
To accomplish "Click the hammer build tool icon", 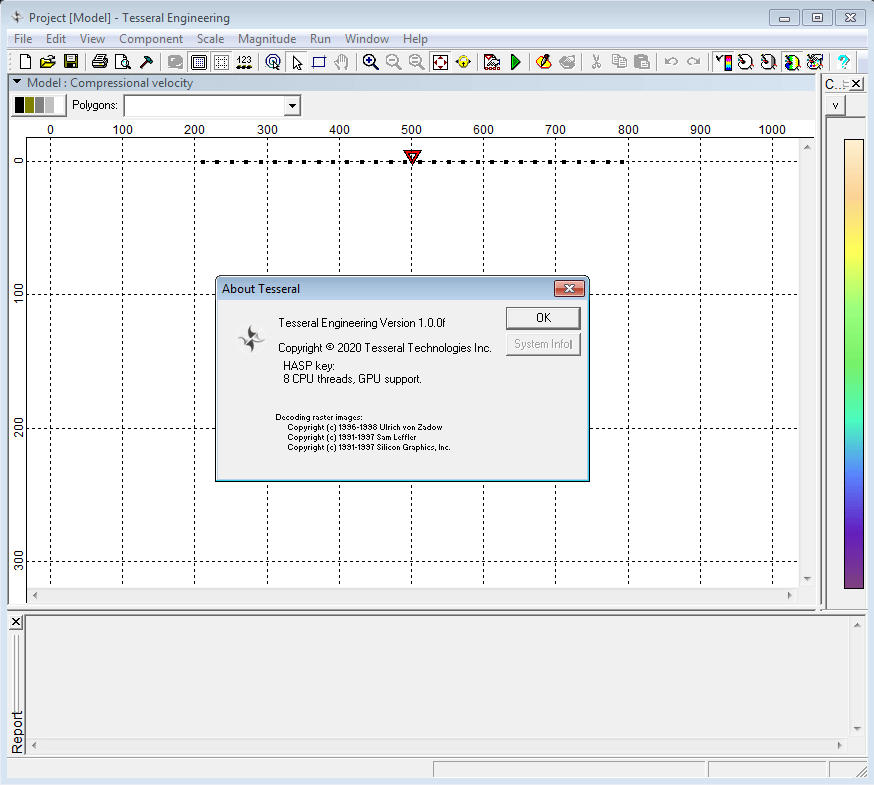I will pyautogui.click(x=146, y=62).
